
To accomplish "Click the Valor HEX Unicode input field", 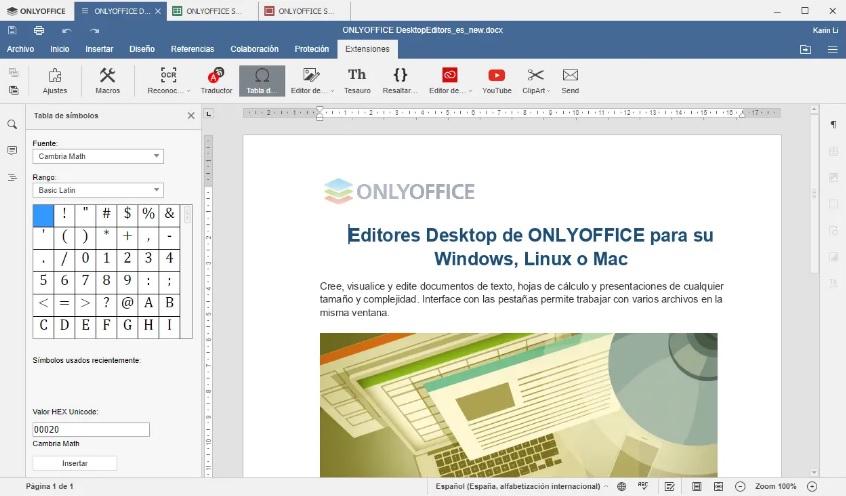I will [x=91, y=430].
